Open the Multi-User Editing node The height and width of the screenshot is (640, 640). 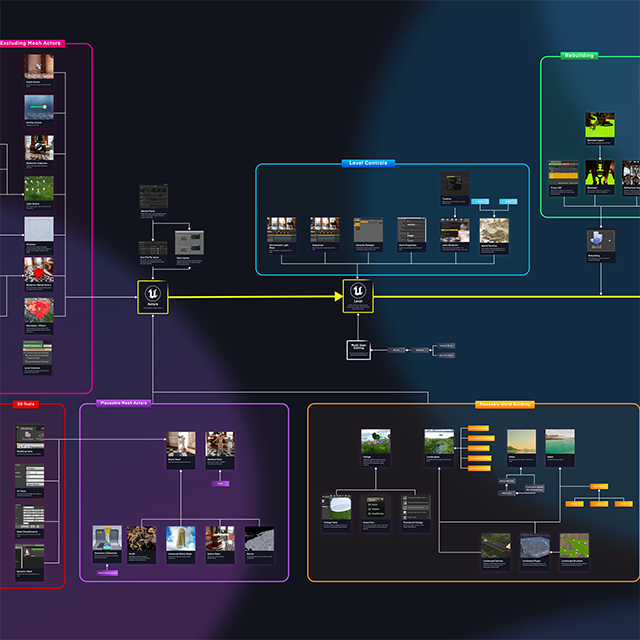[358, 350]
